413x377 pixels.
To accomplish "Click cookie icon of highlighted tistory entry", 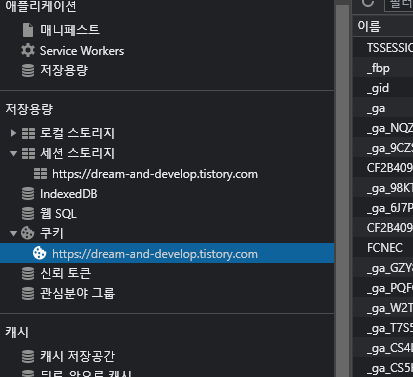I will click(x=40, y=253).
